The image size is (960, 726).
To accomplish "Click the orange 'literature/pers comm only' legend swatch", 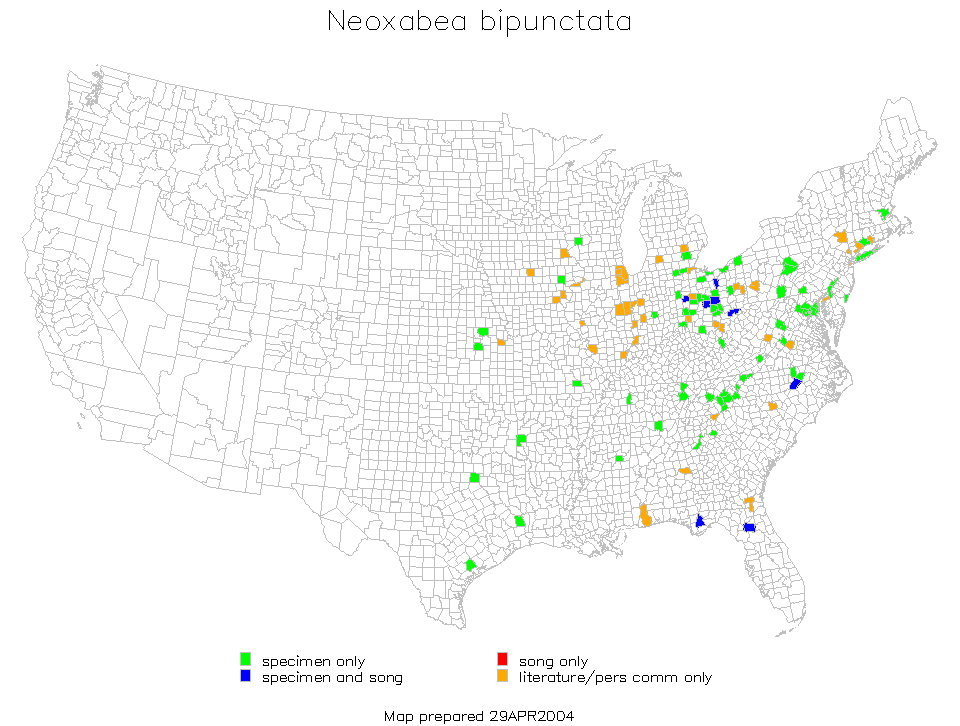I will pyautogui.click(x=502, y=677).
